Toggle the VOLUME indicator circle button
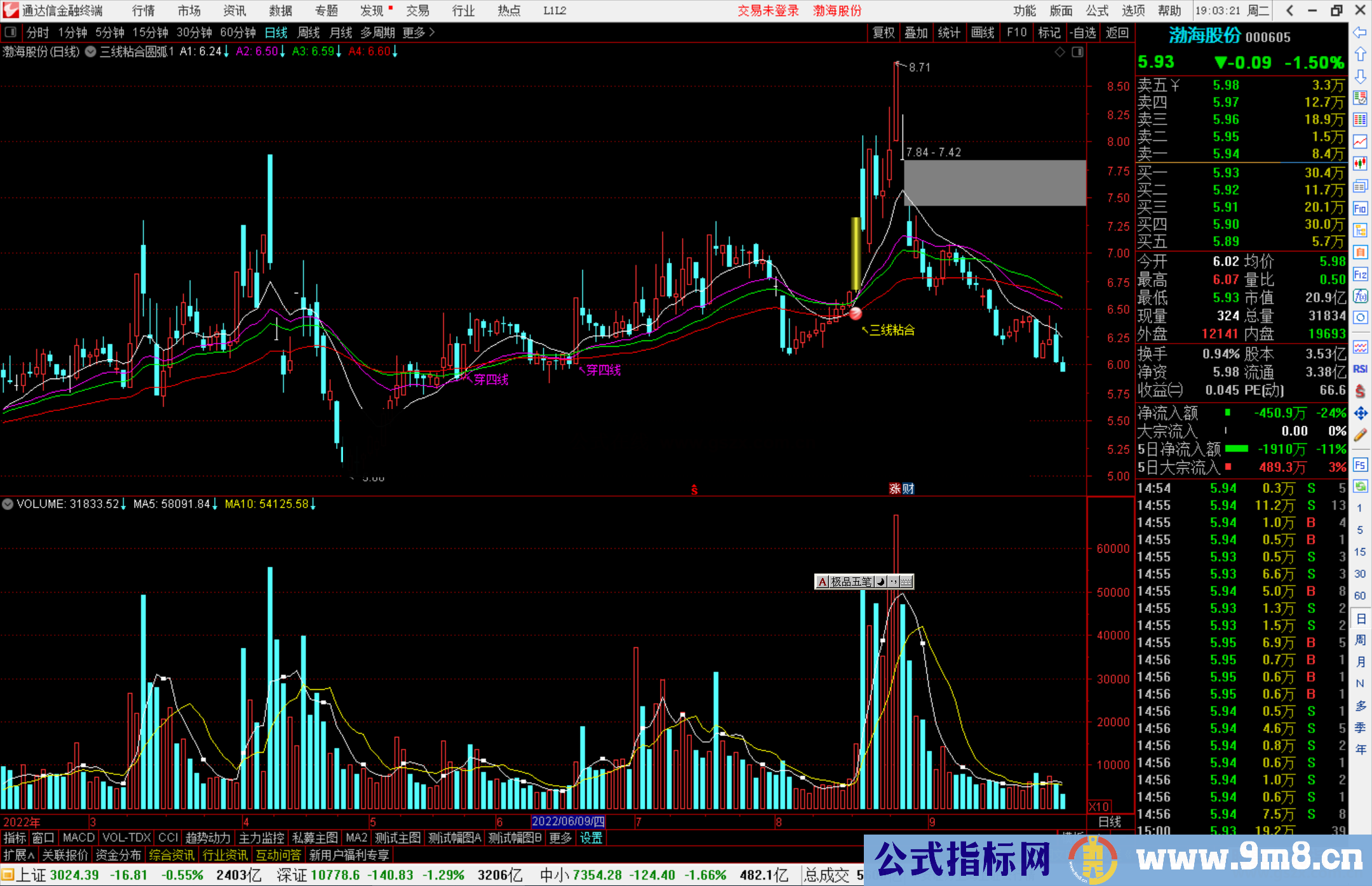Viewport: 1372px width, 886px height. [8, 504]
